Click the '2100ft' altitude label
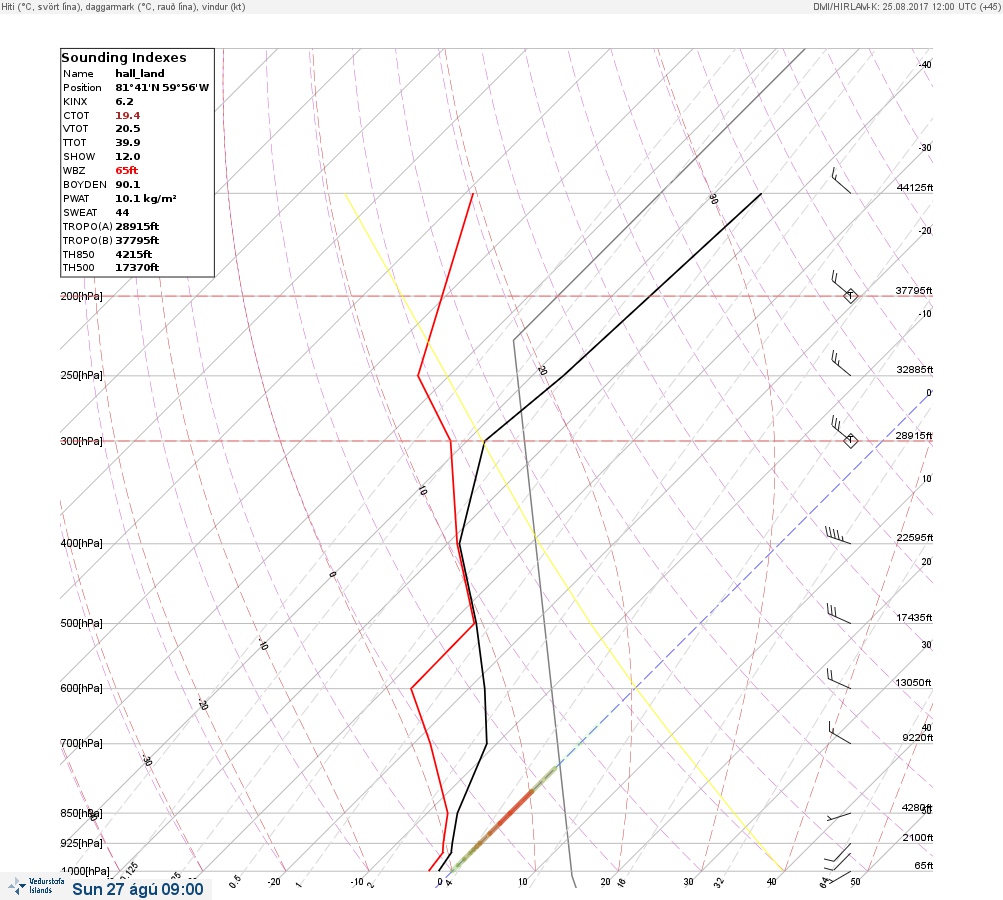The image size is (1003, 900). point(917,837)
